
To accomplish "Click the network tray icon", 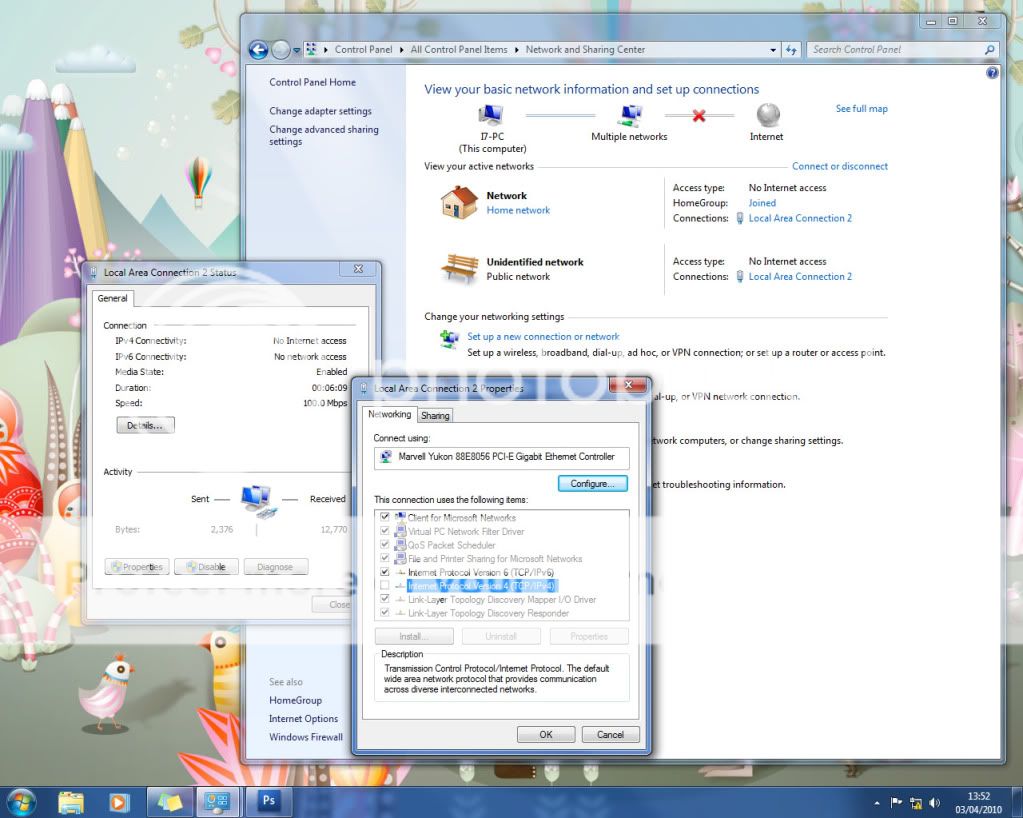I will point(917,803).
